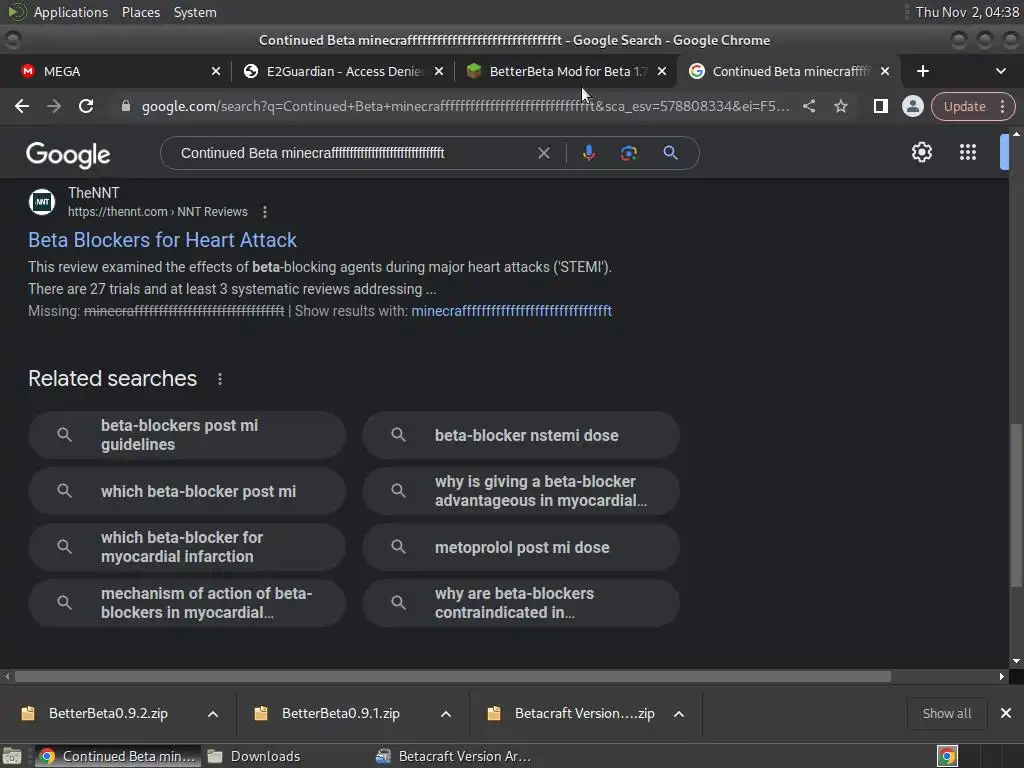
Task: Go to Google homepage via logo
Action: pos(68,154)
